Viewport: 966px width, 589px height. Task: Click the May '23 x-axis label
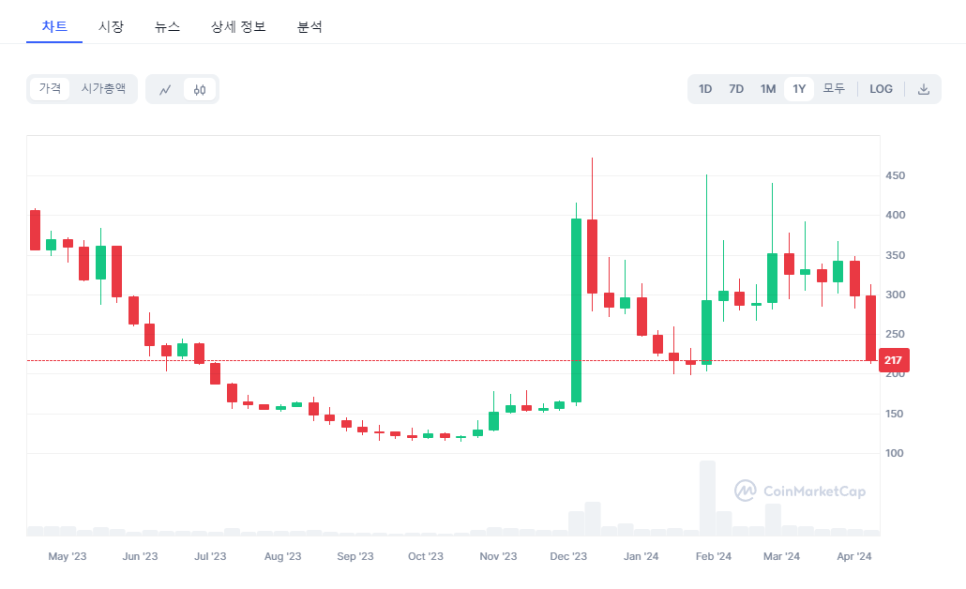pos(67,556)
